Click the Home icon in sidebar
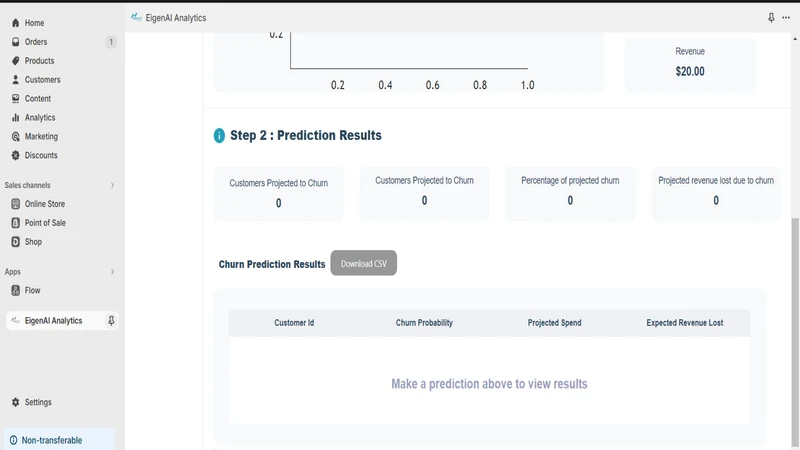The width and height of the screenshot is (800, 450). (15, 23)
